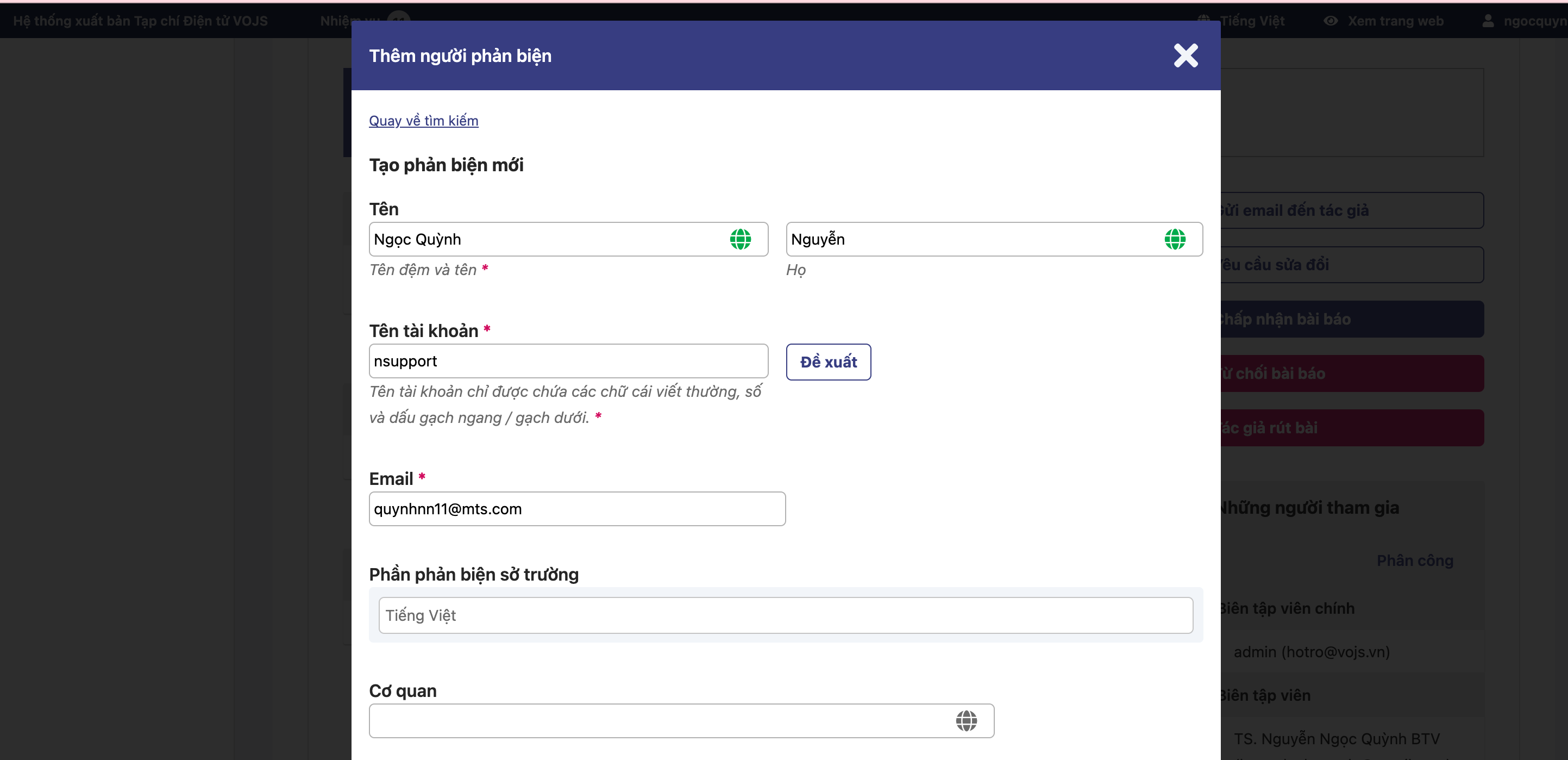Click Gửi email đến tác giả button
The width and height of the screenshot is (1568, 760).
tap(1352, 211)
